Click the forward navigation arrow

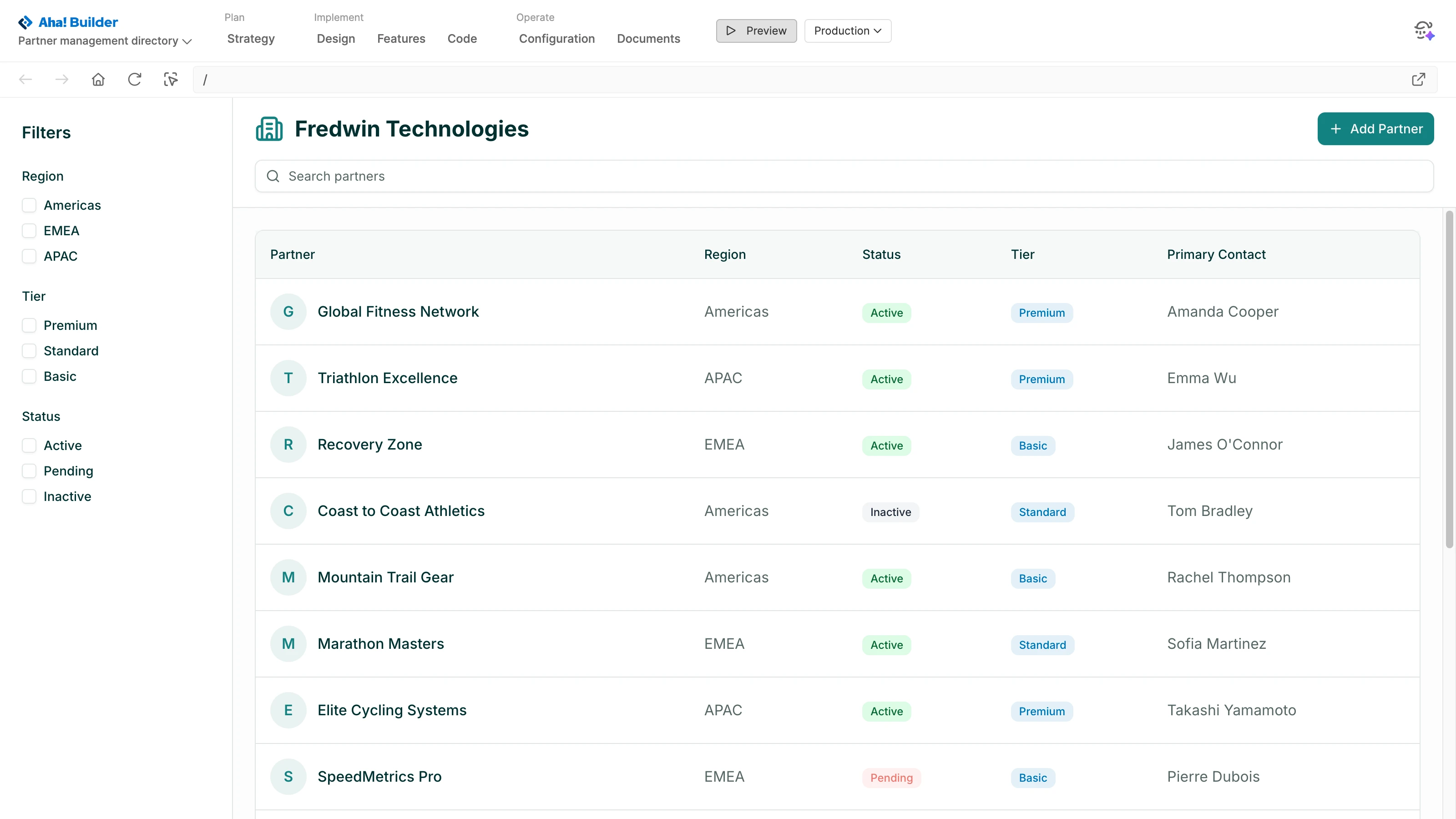click(x=61, y=80)
